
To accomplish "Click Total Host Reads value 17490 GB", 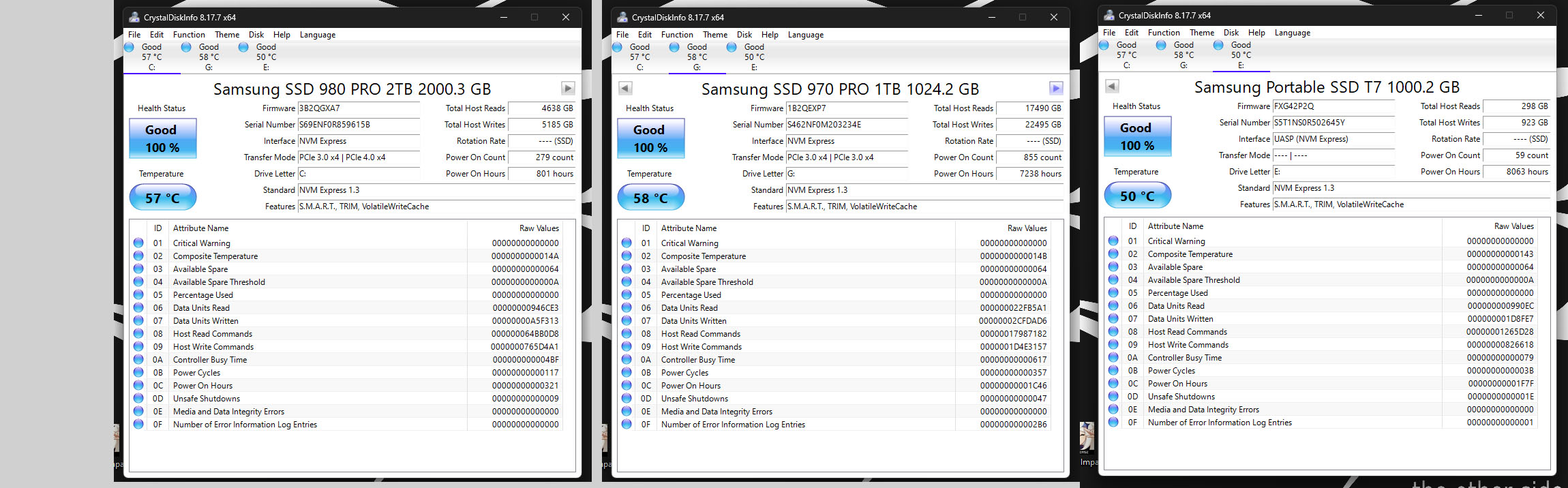I will coord(1030,108).
